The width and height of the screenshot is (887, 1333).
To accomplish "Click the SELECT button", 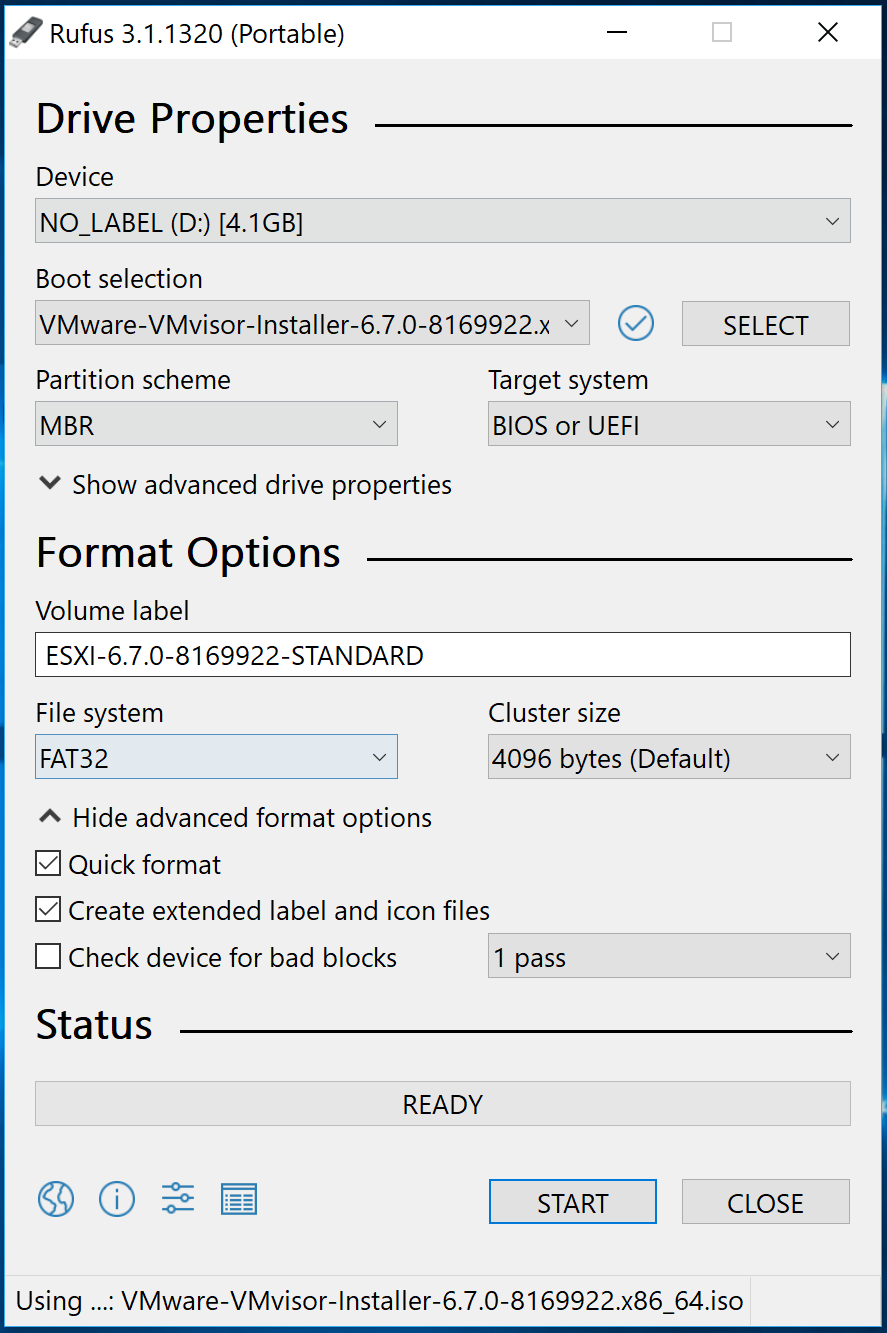I will pyautogui.click(x=766, y=324).
